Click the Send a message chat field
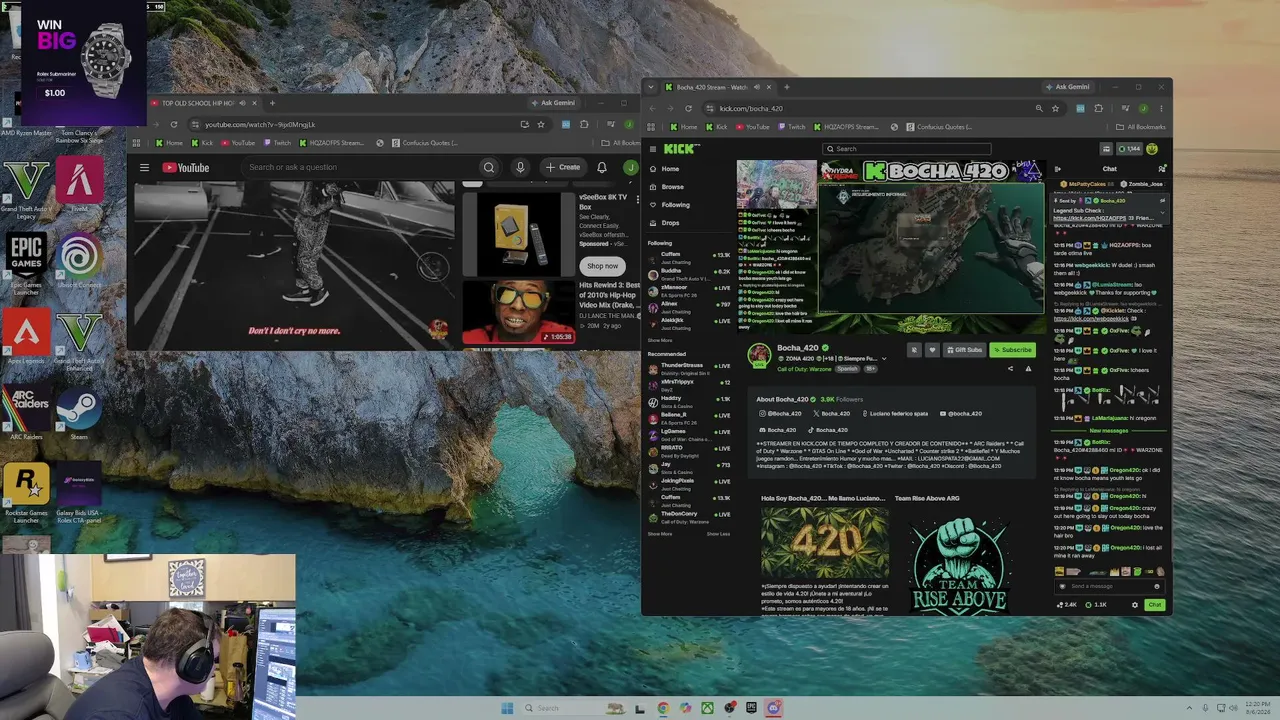The width and height of the screenshot is (1280, 720). pyautogui.click(x=1110, y=587)
